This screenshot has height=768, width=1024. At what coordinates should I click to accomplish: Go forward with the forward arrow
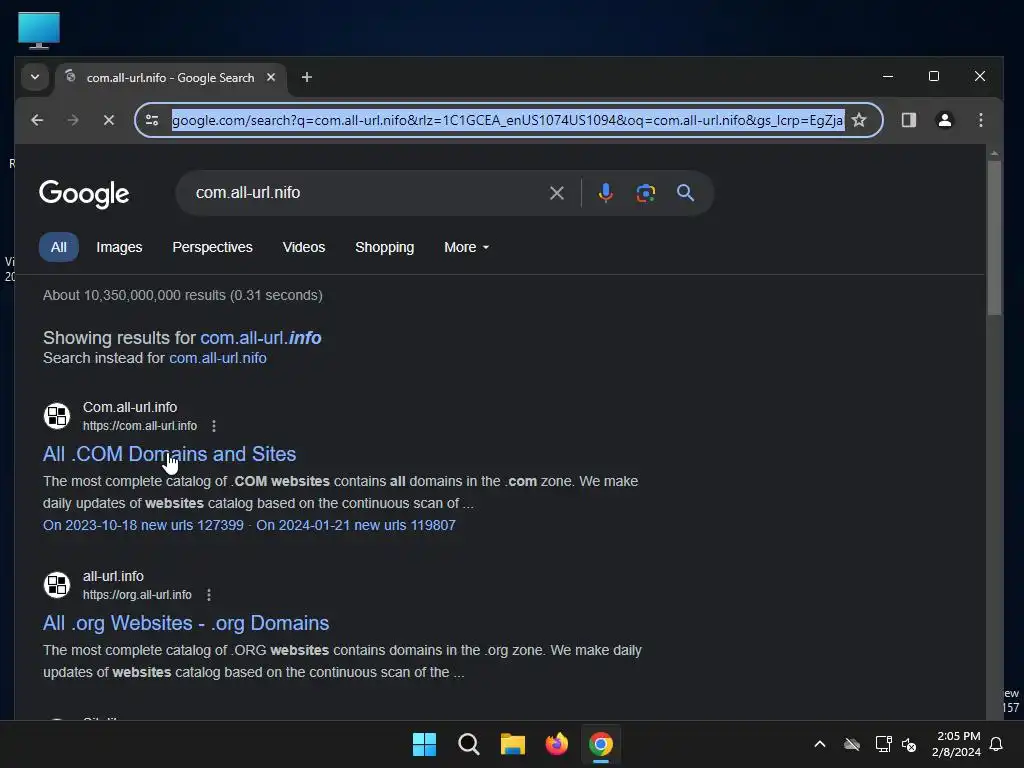[x=72, y=120]
